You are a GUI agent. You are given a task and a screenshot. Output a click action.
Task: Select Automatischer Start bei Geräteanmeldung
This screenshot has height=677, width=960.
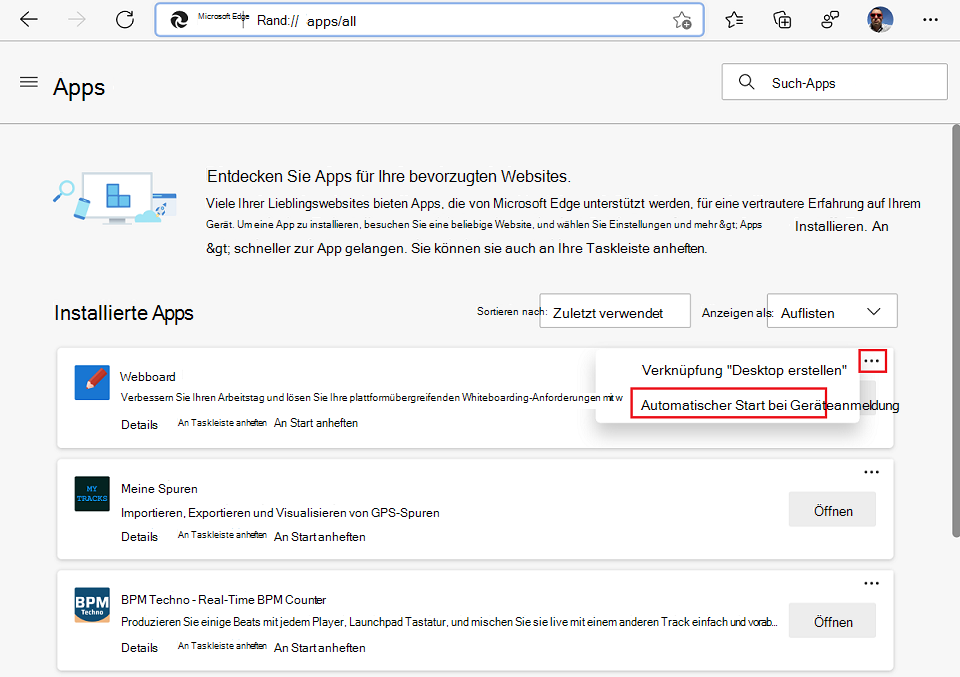click(x=770, y=405)
